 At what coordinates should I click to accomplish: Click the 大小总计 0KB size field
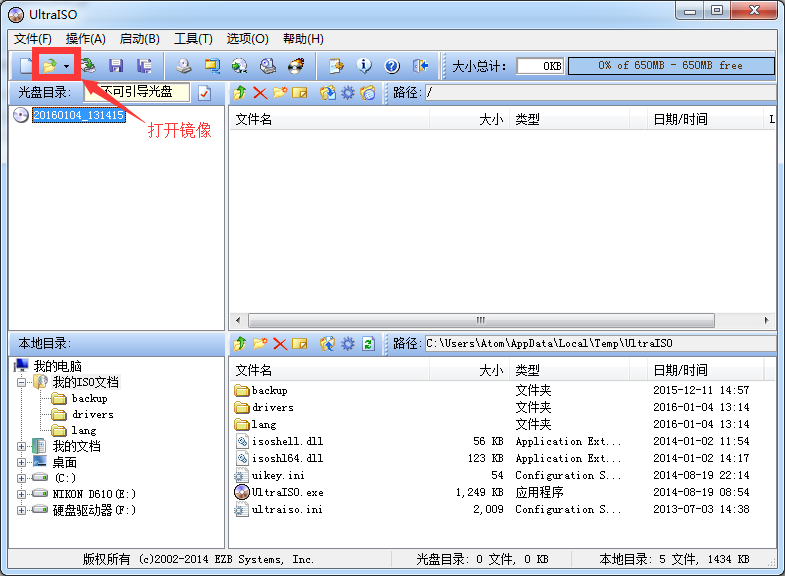click(540, 66)
